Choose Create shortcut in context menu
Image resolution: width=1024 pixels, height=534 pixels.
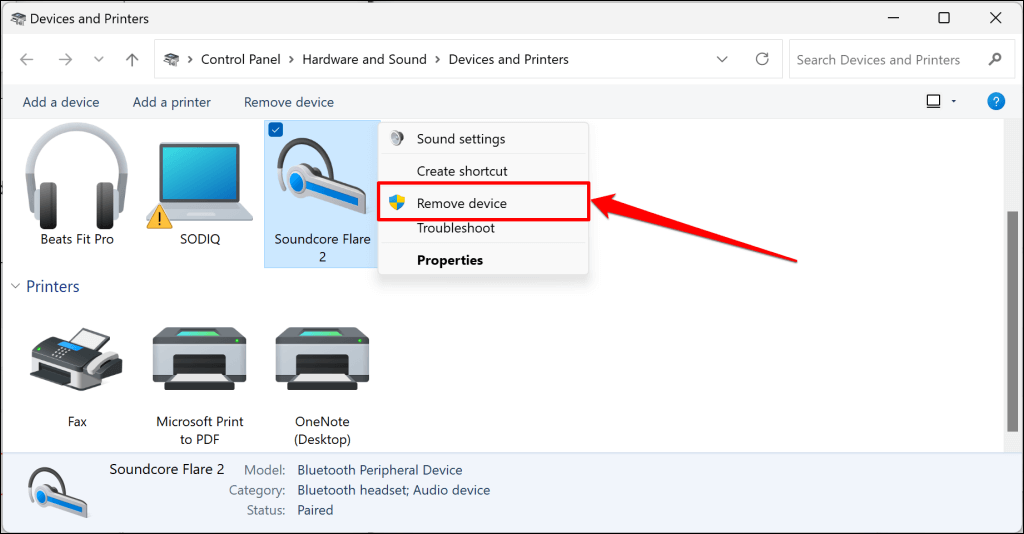483,171
